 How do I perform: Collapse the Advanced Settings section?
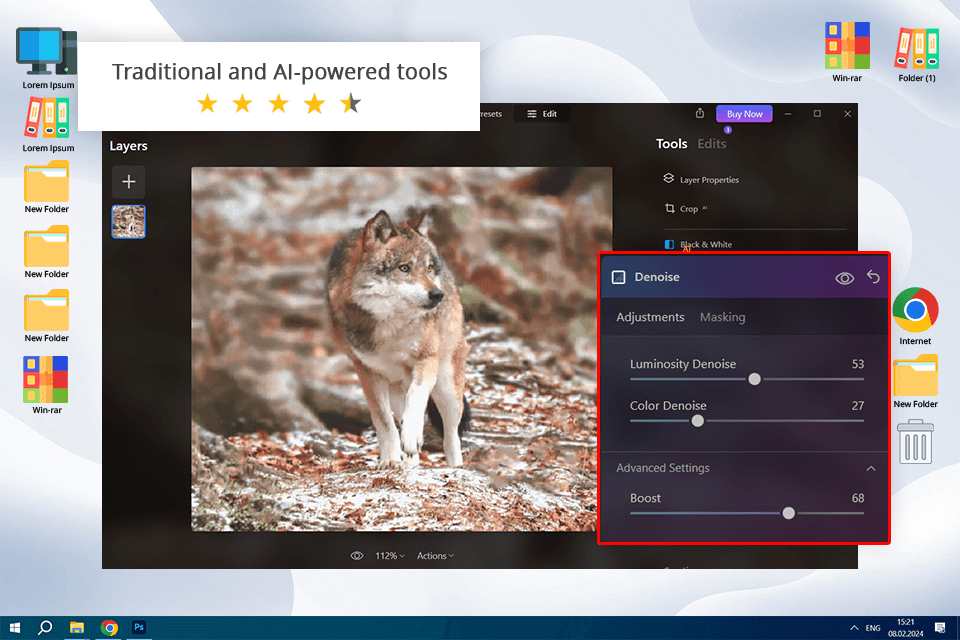point(870,468)
